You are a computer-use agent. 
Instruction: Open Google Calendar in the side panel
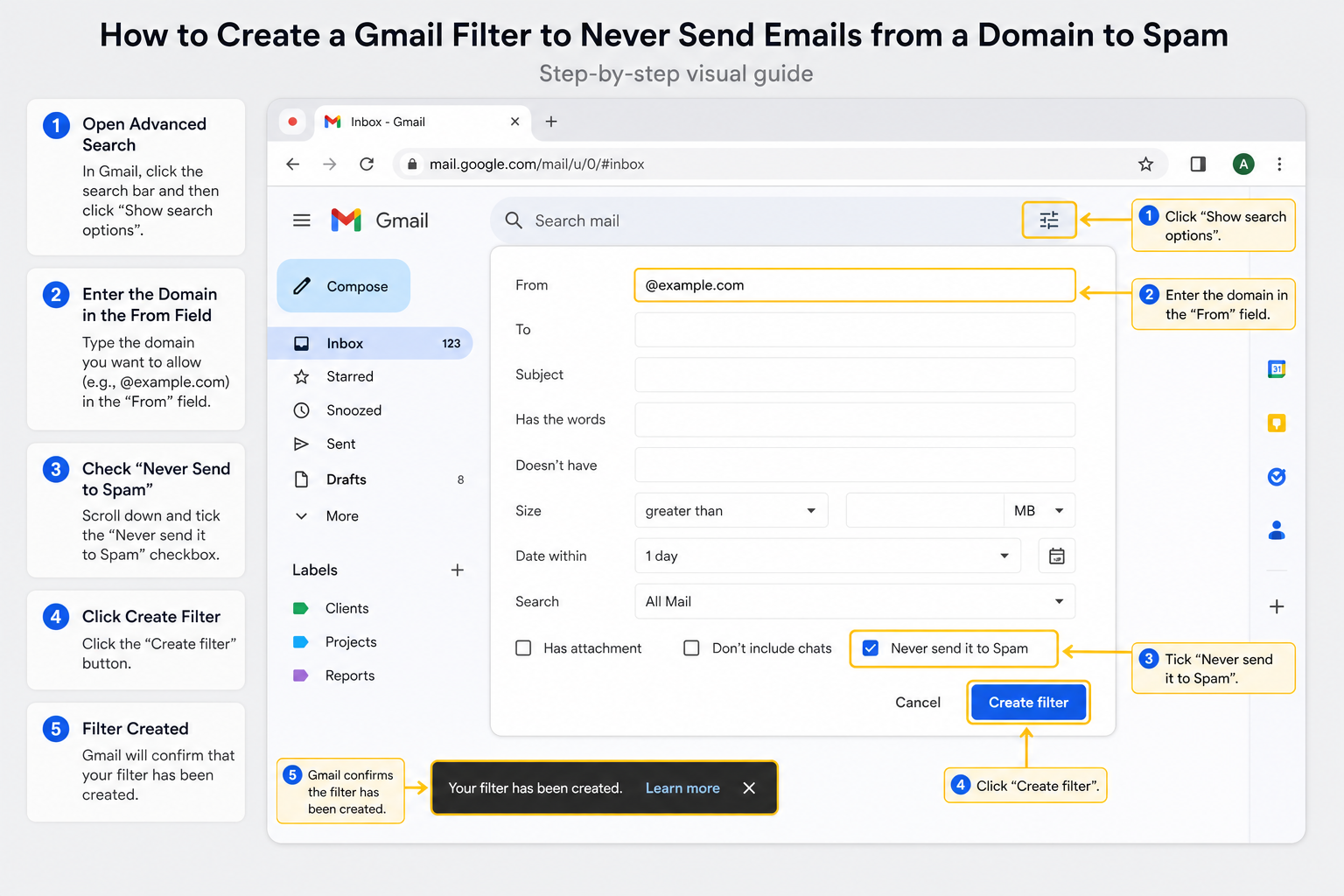1277,369
